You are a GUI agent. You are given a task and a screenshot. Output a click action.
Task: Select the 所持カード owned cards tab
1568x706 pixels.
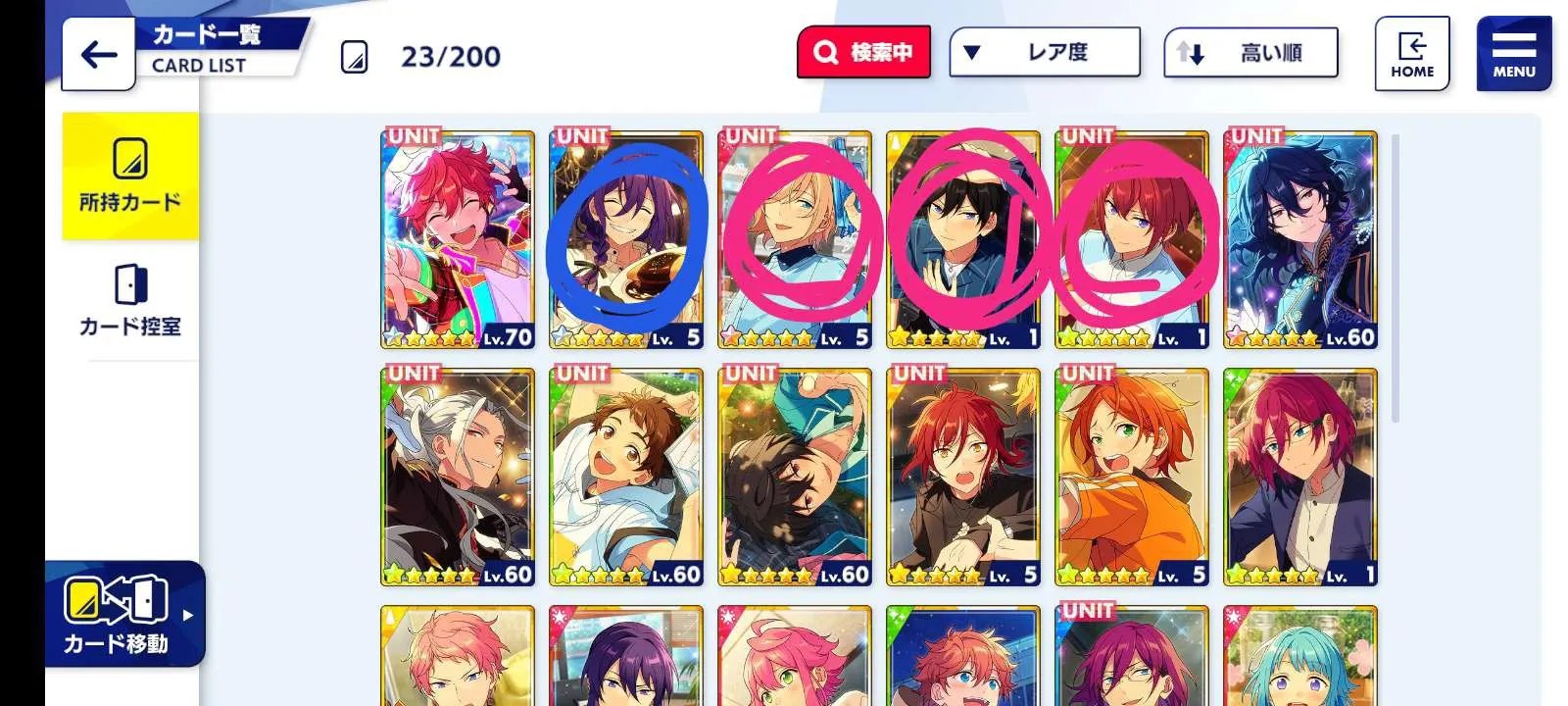pyautogui.click(x=130, y=176)
